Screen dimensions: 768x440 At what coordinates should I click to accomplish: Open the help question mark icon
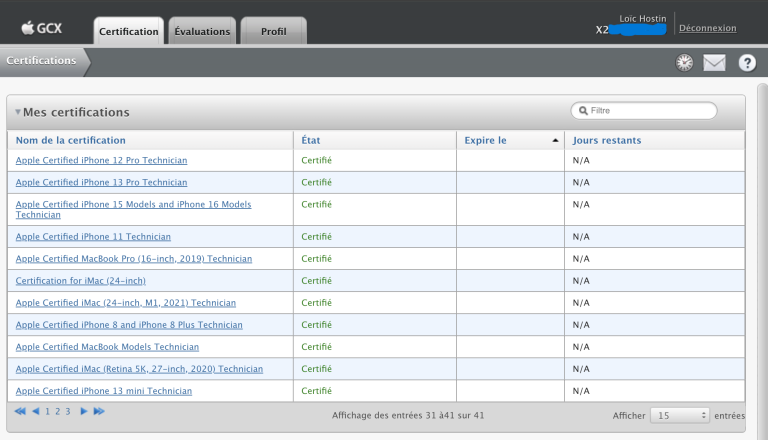tap(747, 63)
